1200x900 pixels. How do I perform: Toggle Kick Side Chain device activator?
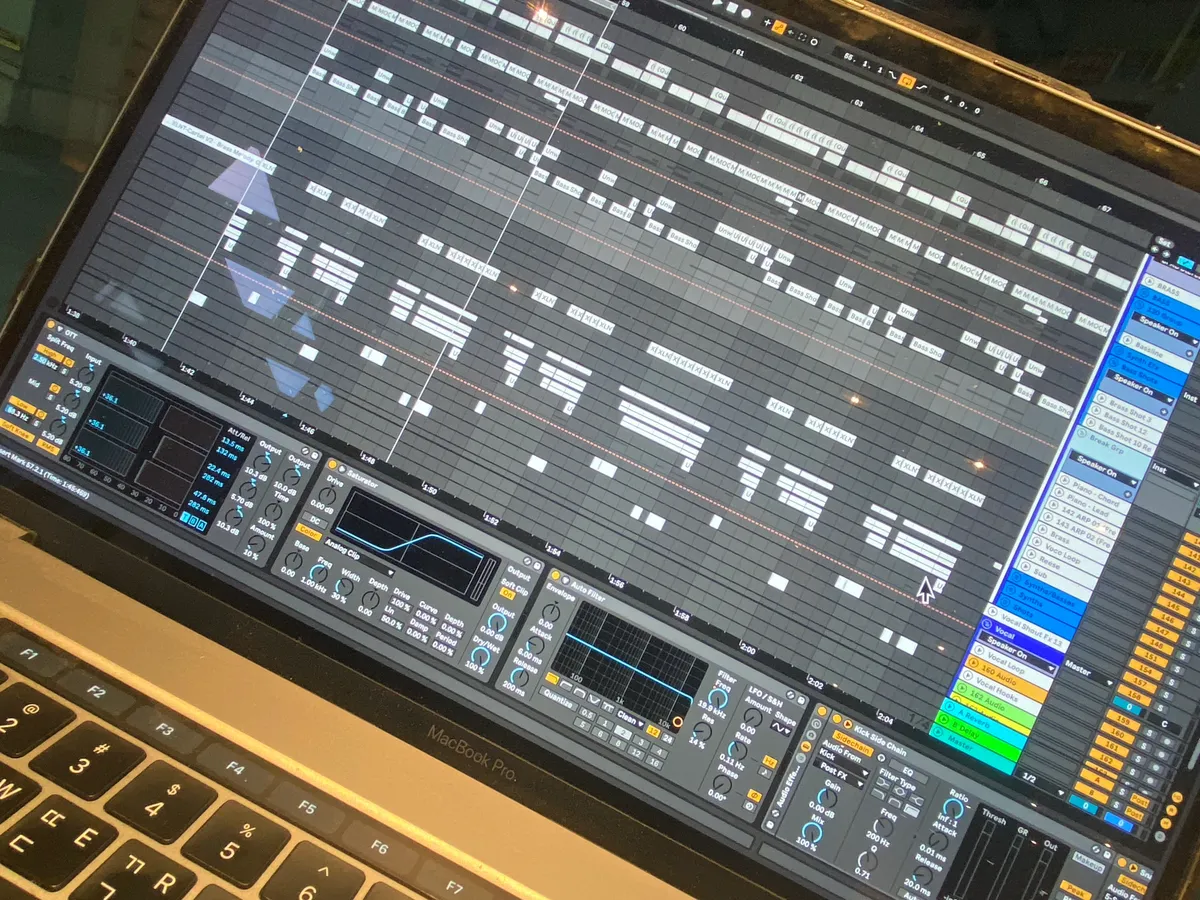pos(837,719)
